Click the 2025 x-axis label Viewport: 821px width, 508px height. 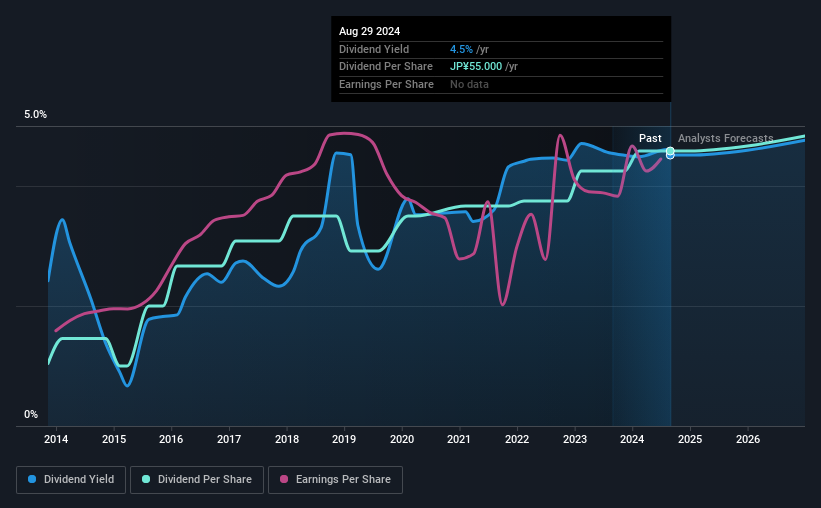(690, 439)
